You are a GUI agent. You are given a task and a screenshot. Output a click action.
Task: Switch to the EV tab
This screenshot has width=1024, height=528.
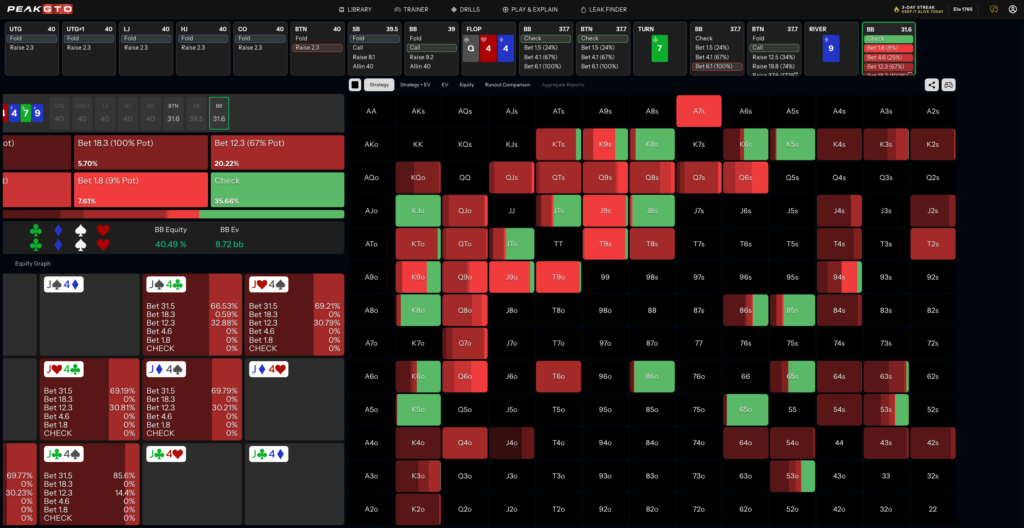pos(445,85)
